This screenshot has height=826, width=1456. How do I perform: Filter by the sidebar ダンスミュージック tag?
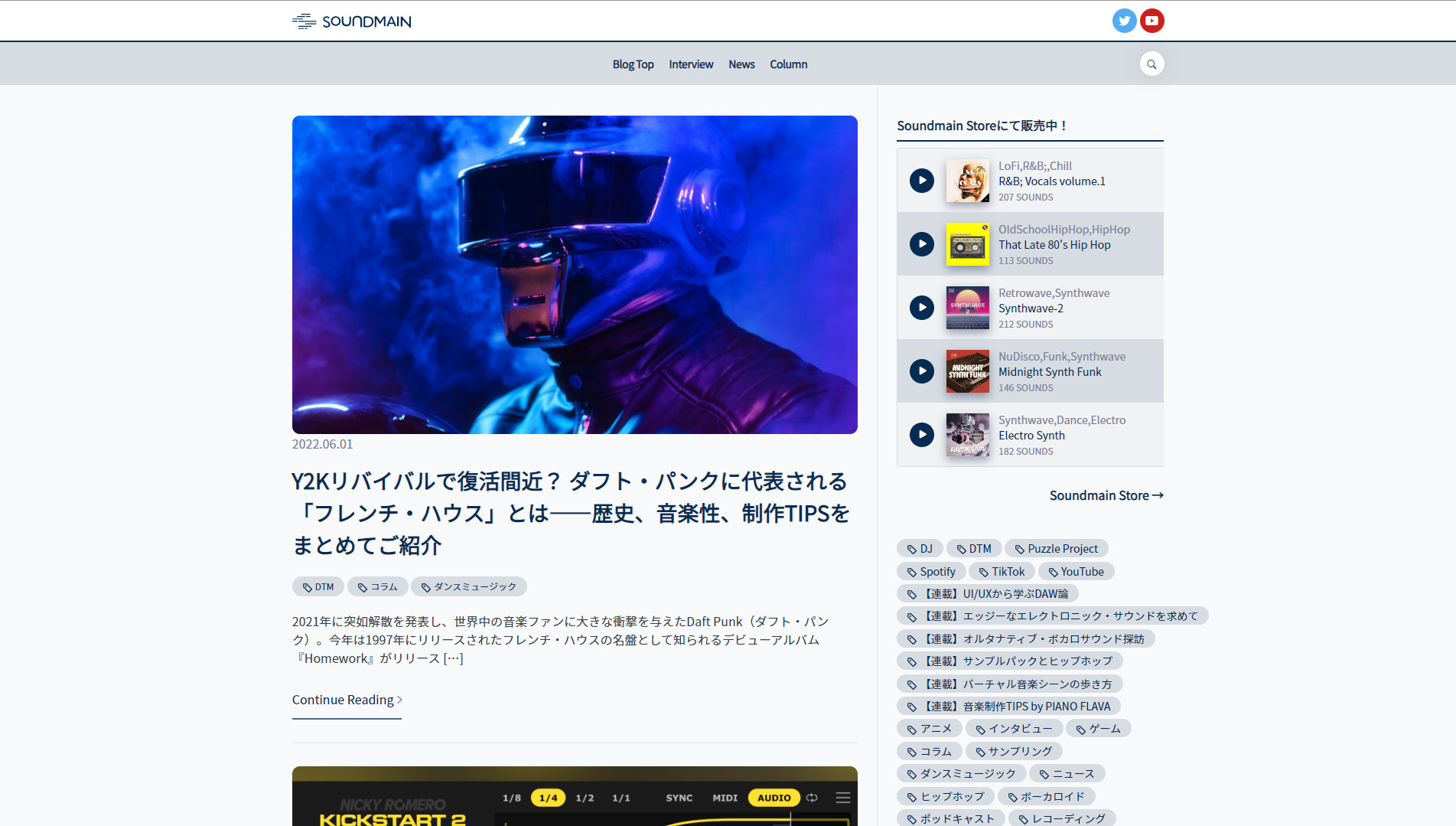[962, 773]
